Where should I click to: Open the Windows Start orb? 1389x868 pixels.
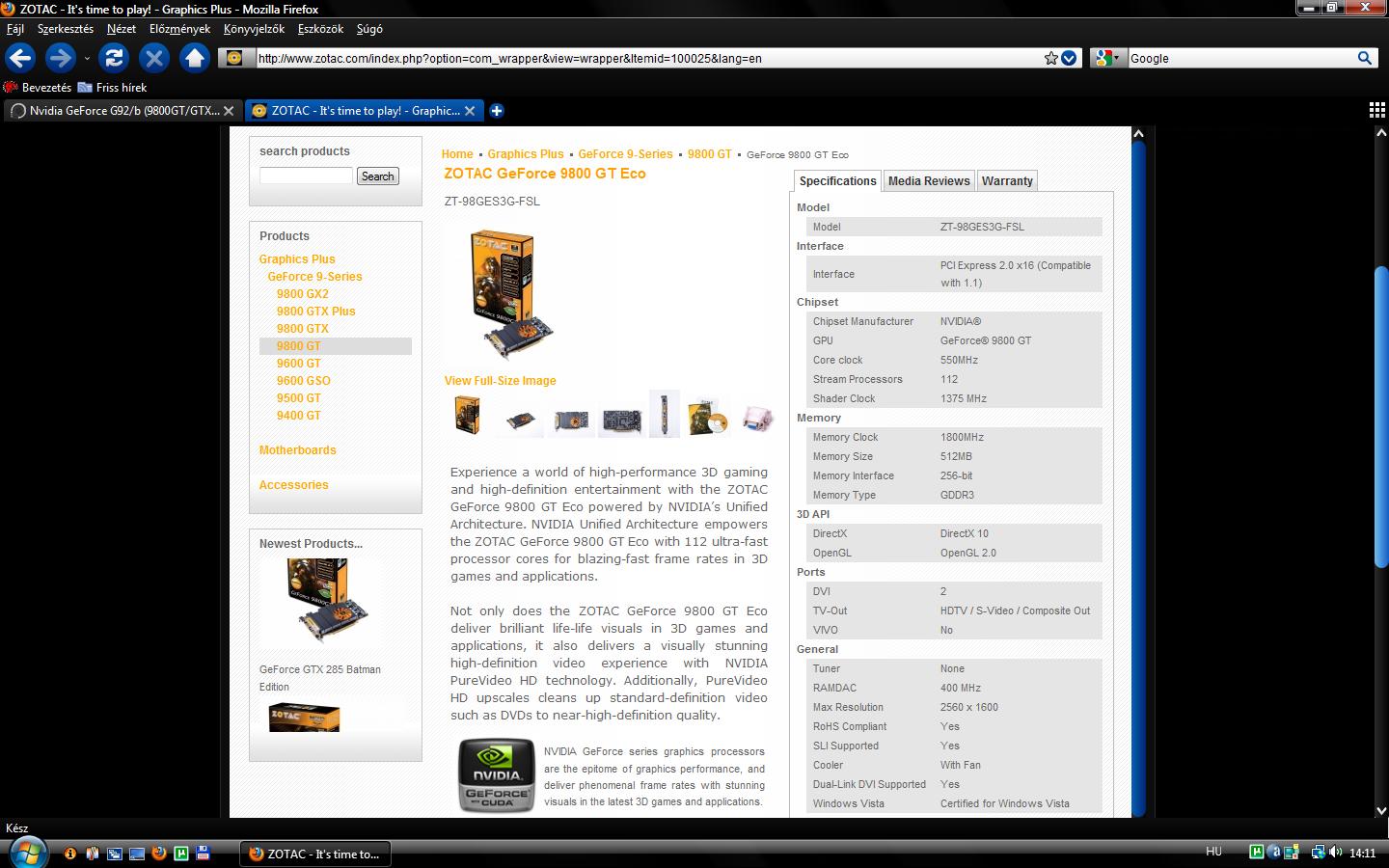click(x=27, y=853)
